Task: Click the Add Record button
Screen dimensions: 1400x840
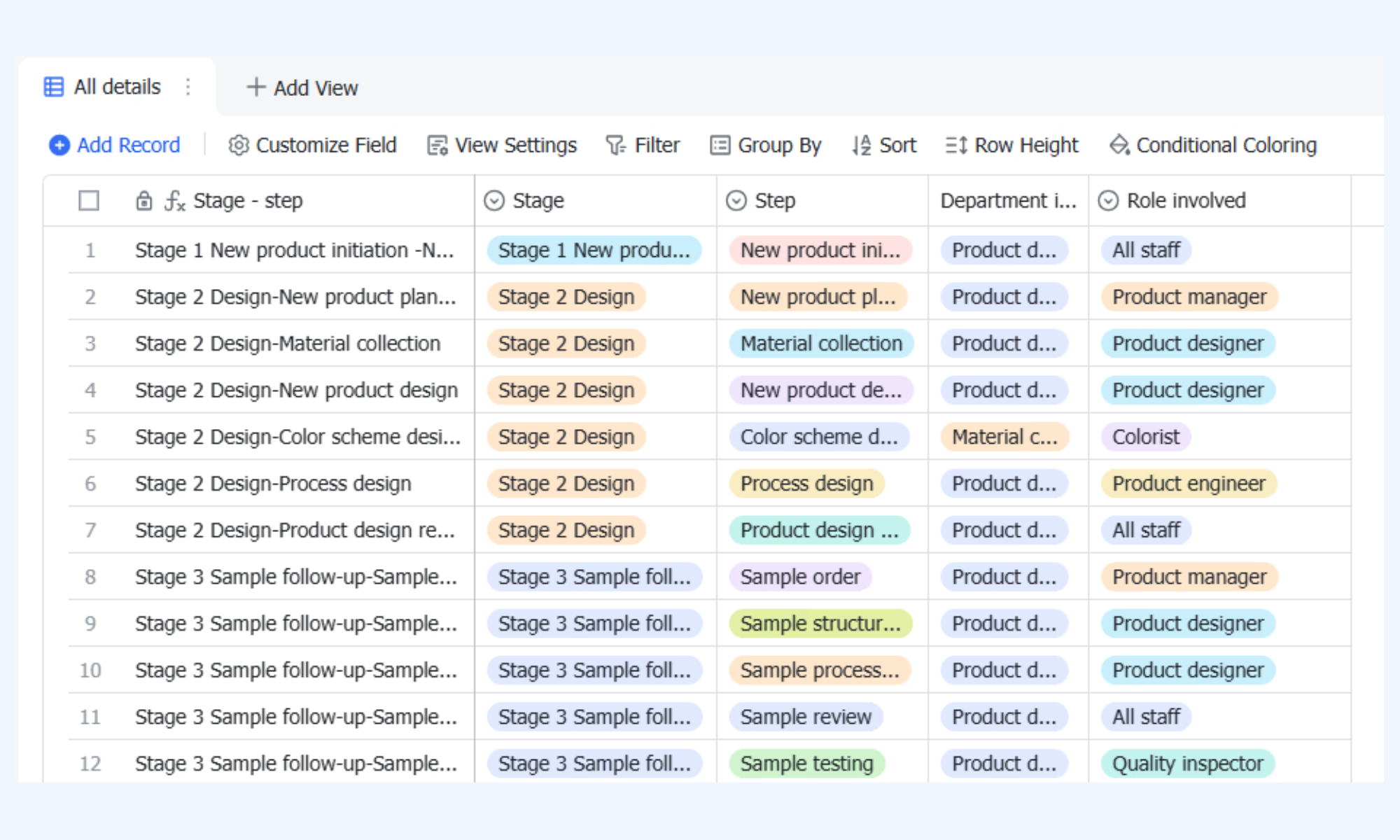Action: coord(115,145)
